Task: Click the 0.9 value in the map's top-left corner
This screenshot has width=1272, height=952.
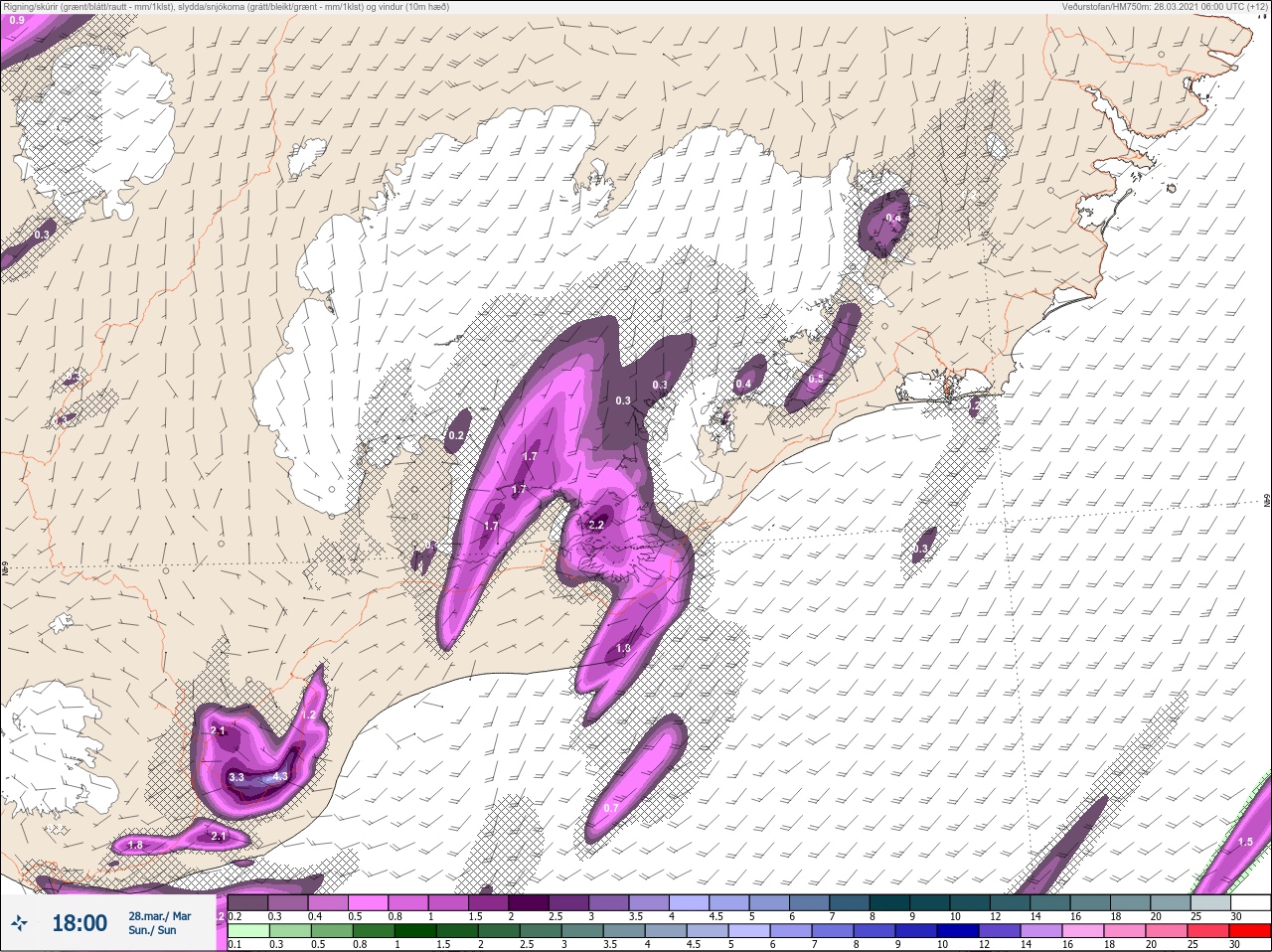Action: tap(17, 20)
